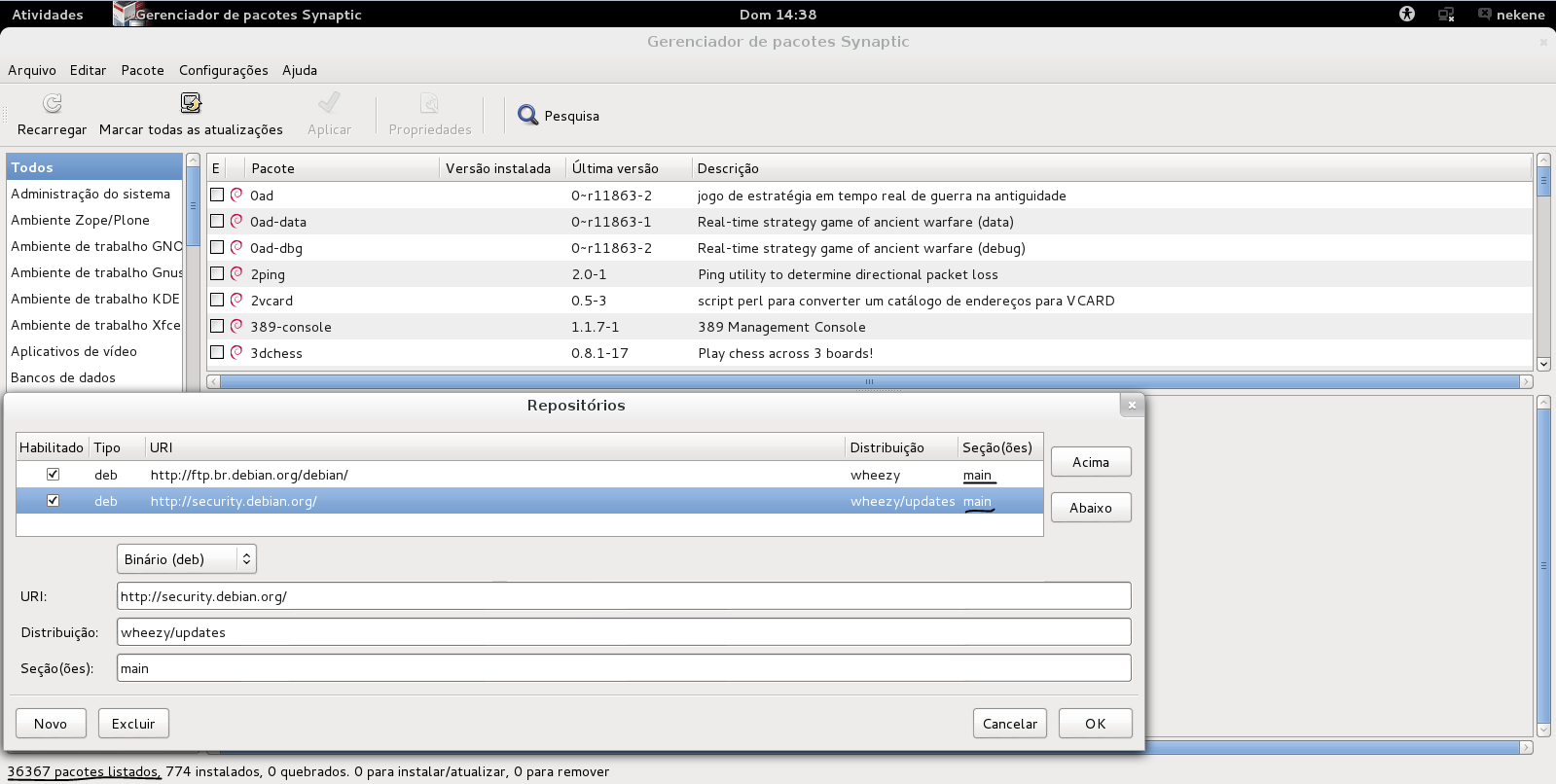The width and height of the screenshot is (1556, 784).
Task: Click the Abaixo button
Action: coord(1091,508)
